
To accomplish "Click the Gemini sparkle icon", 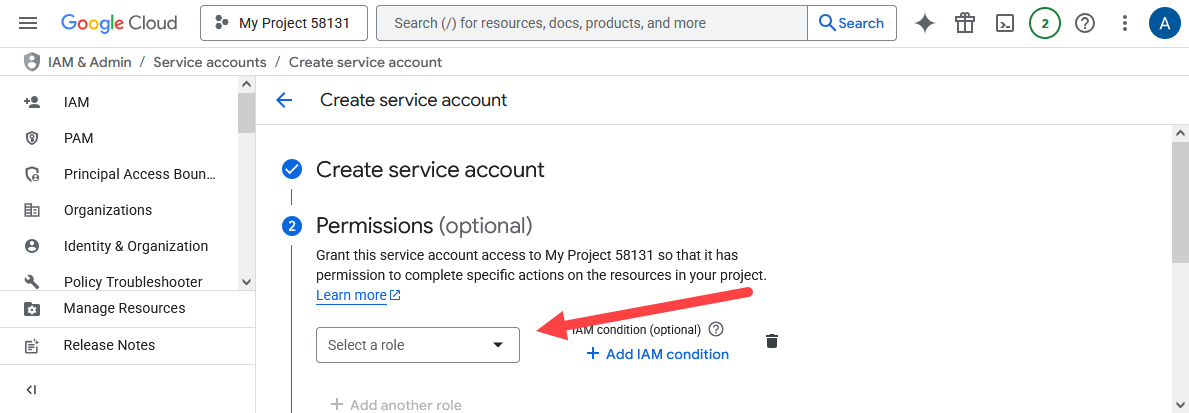I will point(925,23).
